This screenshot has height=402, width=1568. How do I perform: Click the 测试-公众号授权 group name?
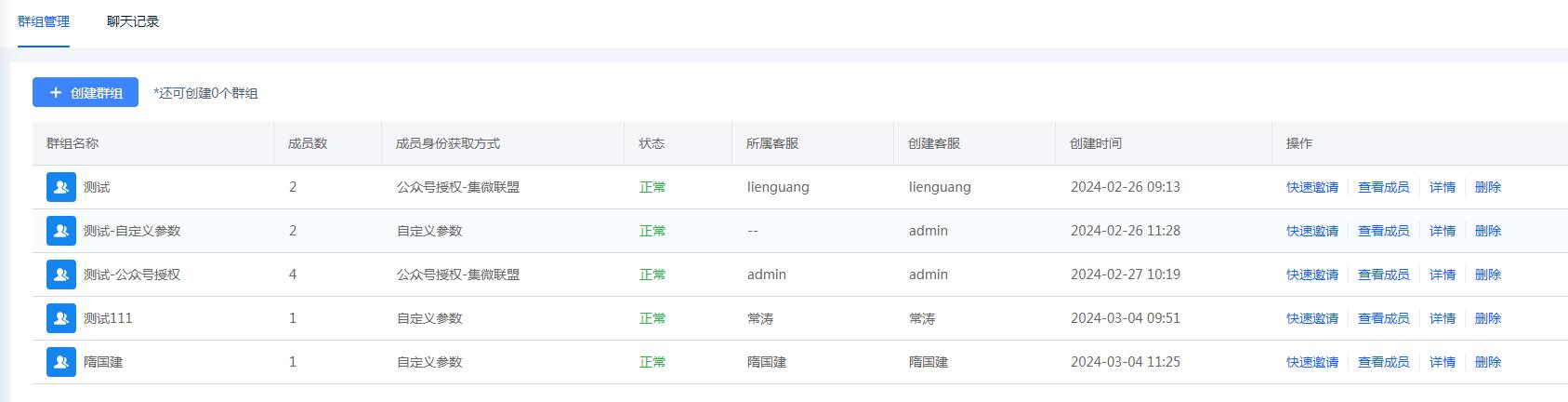coord(132,275)
